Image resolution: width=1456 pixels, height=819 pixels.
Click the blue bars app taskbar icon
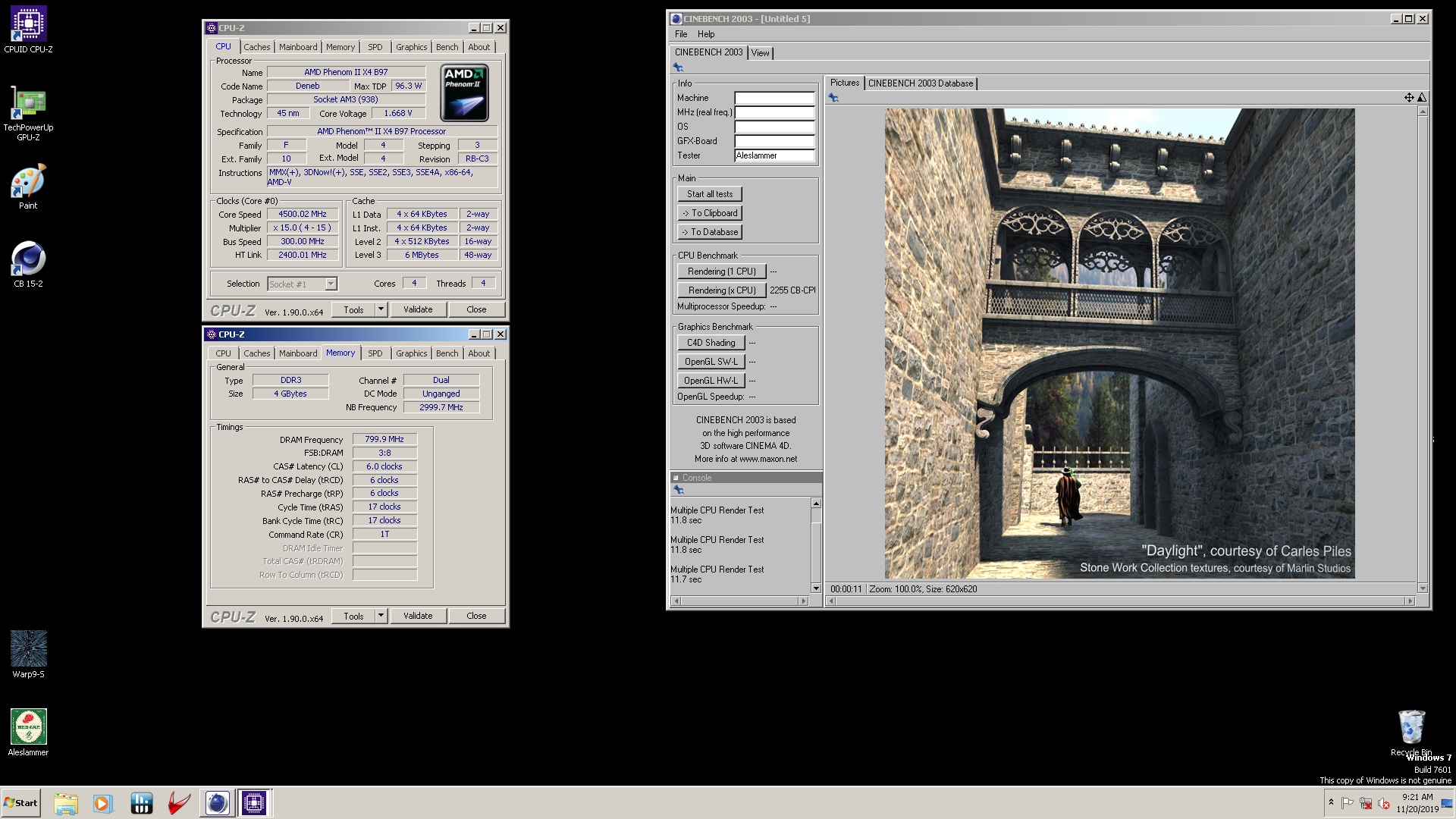coord(141,803)
